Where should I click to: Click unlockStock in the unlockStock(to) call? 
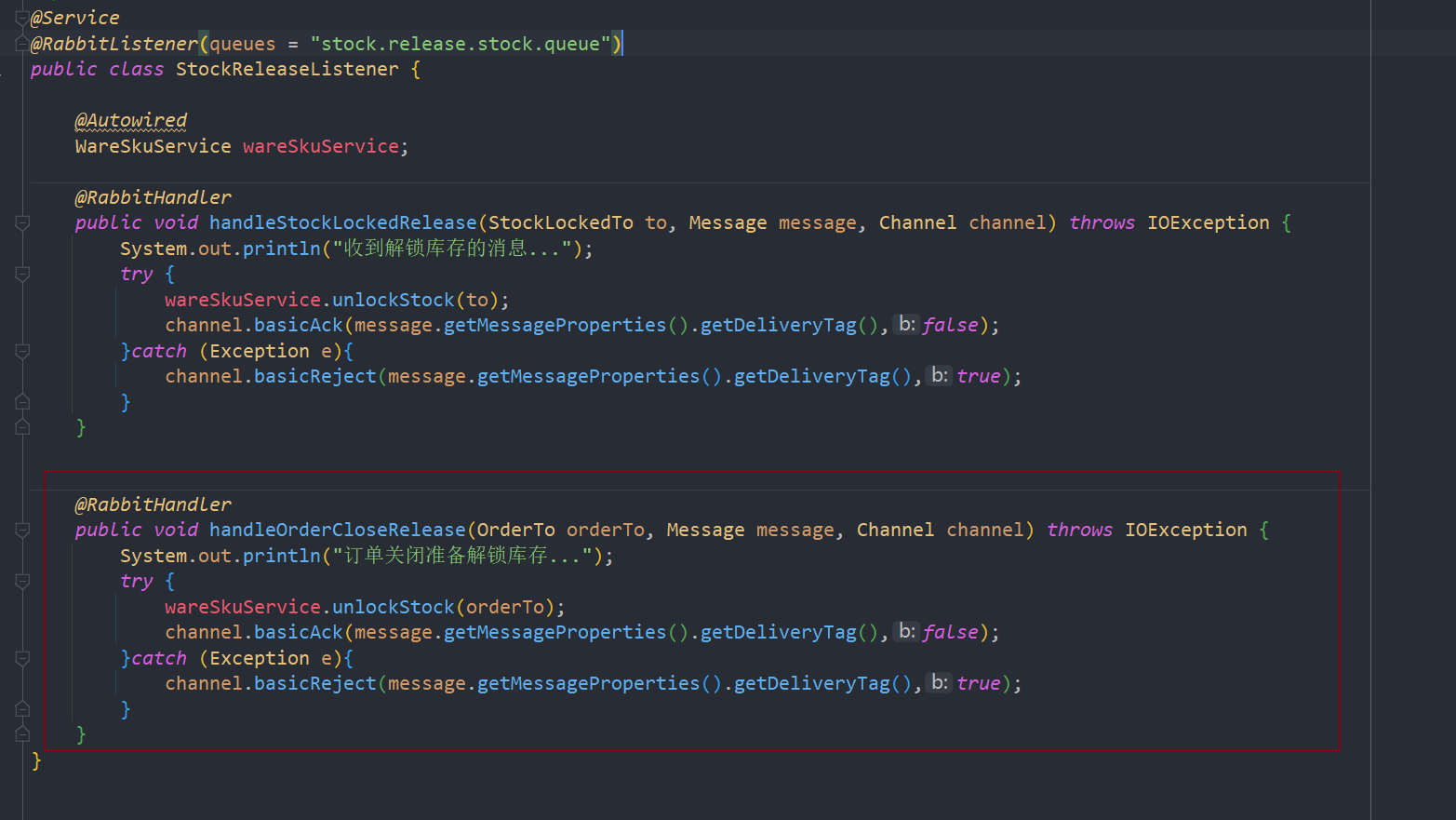[x=393, y=300]
